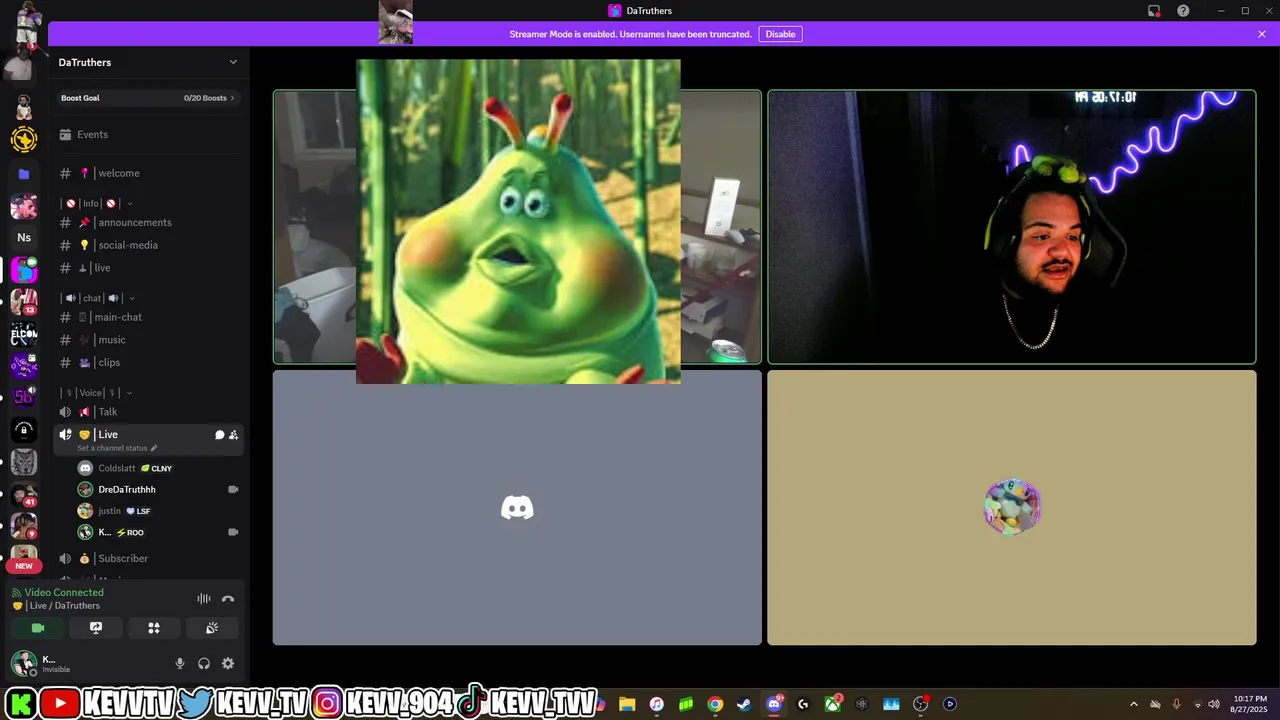Open the yellow spiky server icon

click(x=24, y=140)
